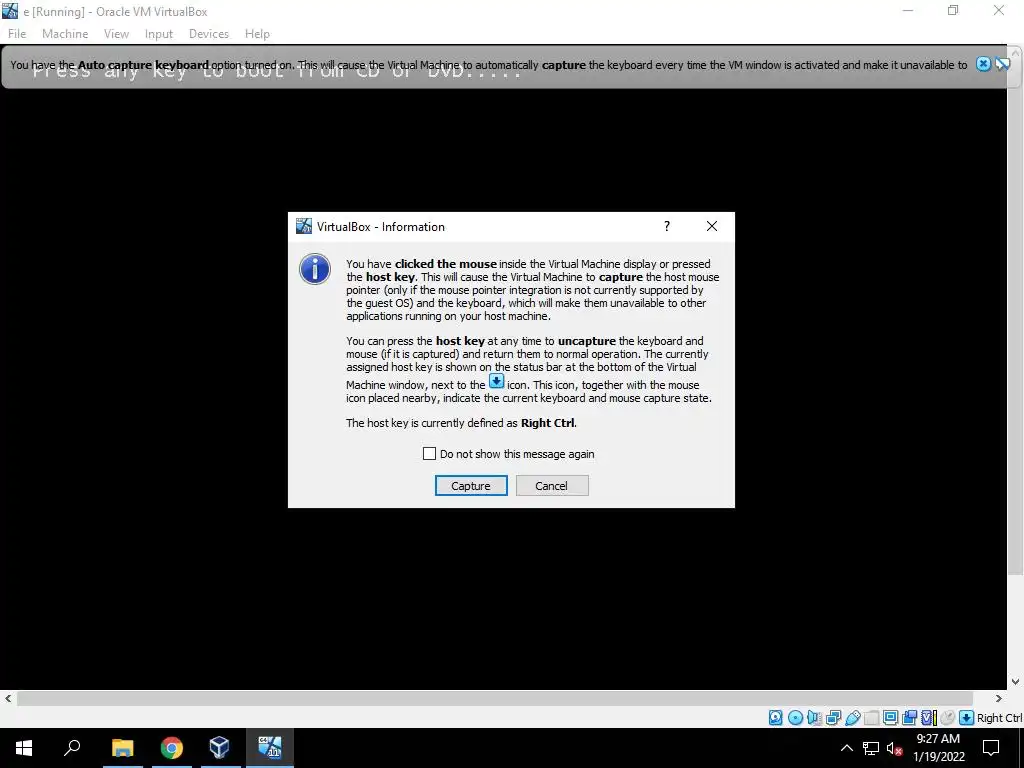Click the horizontal scrollbar right arrow
The height and width of the screenshot is (768, 1024).
pos(999,699)
